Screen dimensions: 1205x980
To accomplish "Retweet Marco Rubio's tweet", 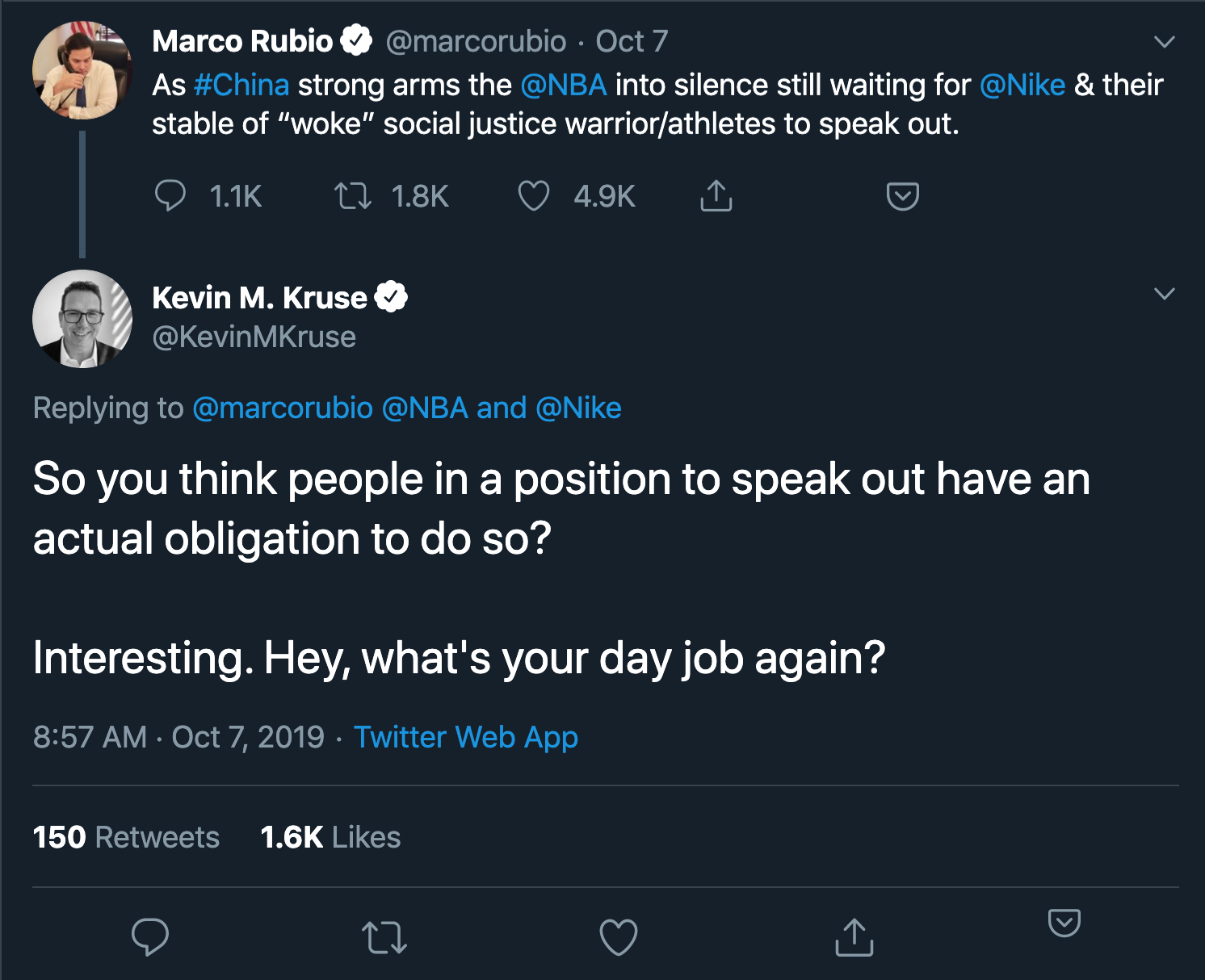I will pos(353,196).
